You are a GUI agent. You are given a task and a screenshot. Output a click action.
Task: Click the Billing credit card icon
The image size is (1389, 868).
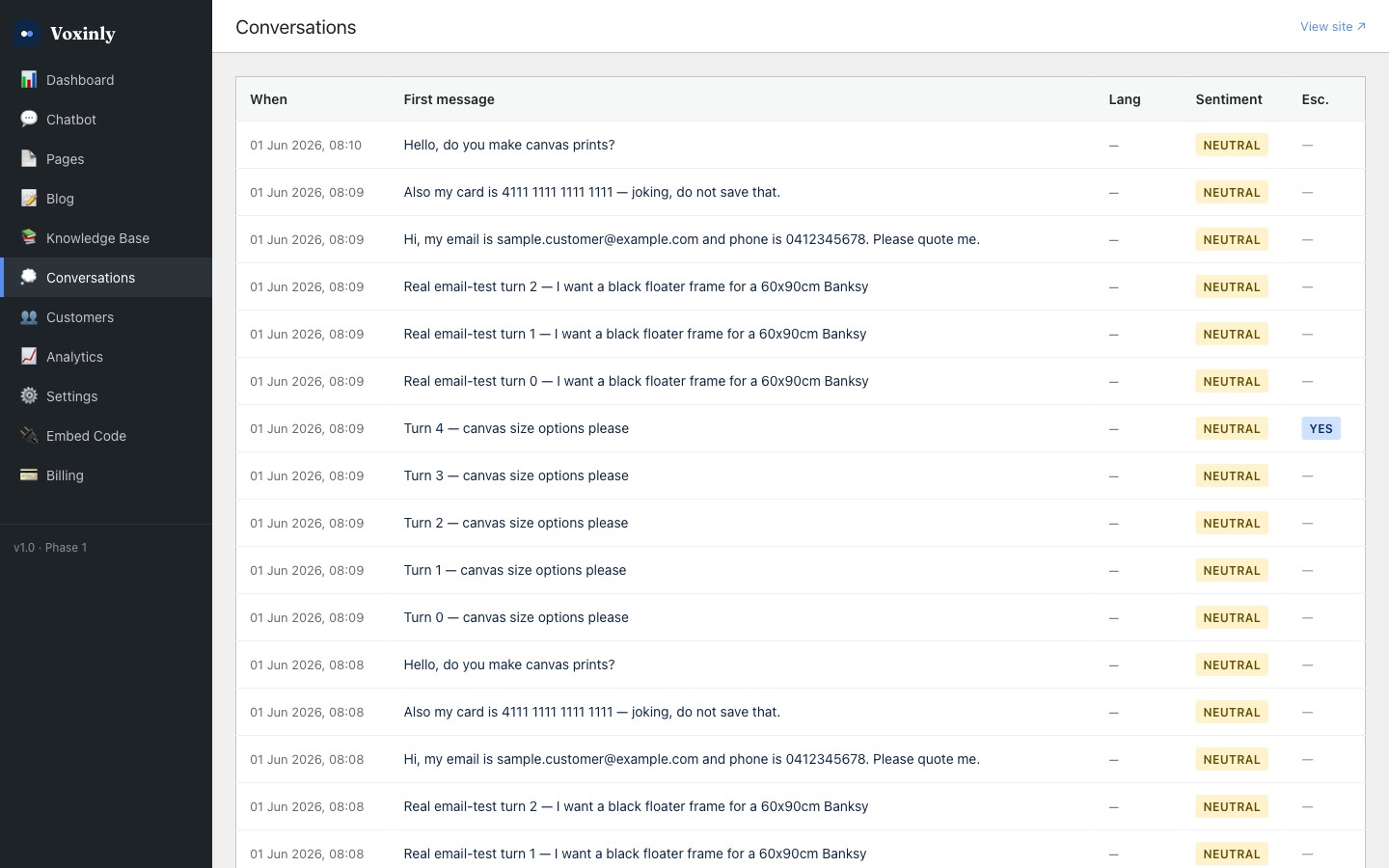29,475
